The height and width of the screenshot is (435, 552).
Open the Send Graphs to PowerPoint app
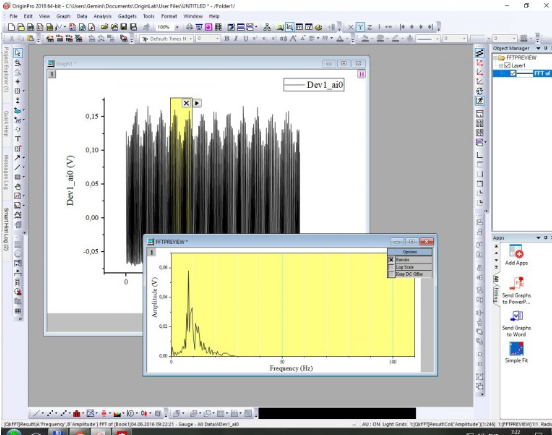pyautogui.click(x=516, y=290)
